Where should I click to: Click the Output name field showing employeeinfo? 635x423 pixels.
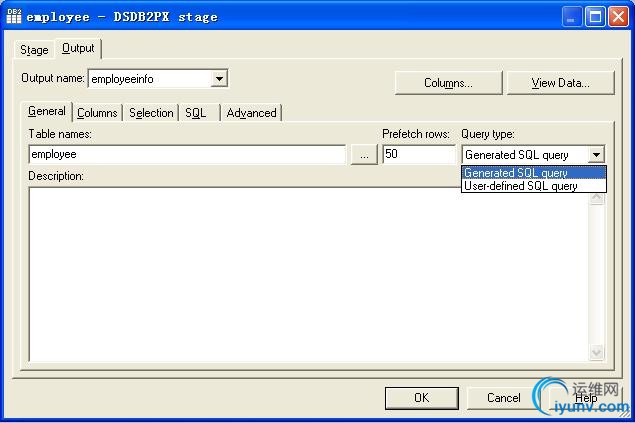[150, 79]
